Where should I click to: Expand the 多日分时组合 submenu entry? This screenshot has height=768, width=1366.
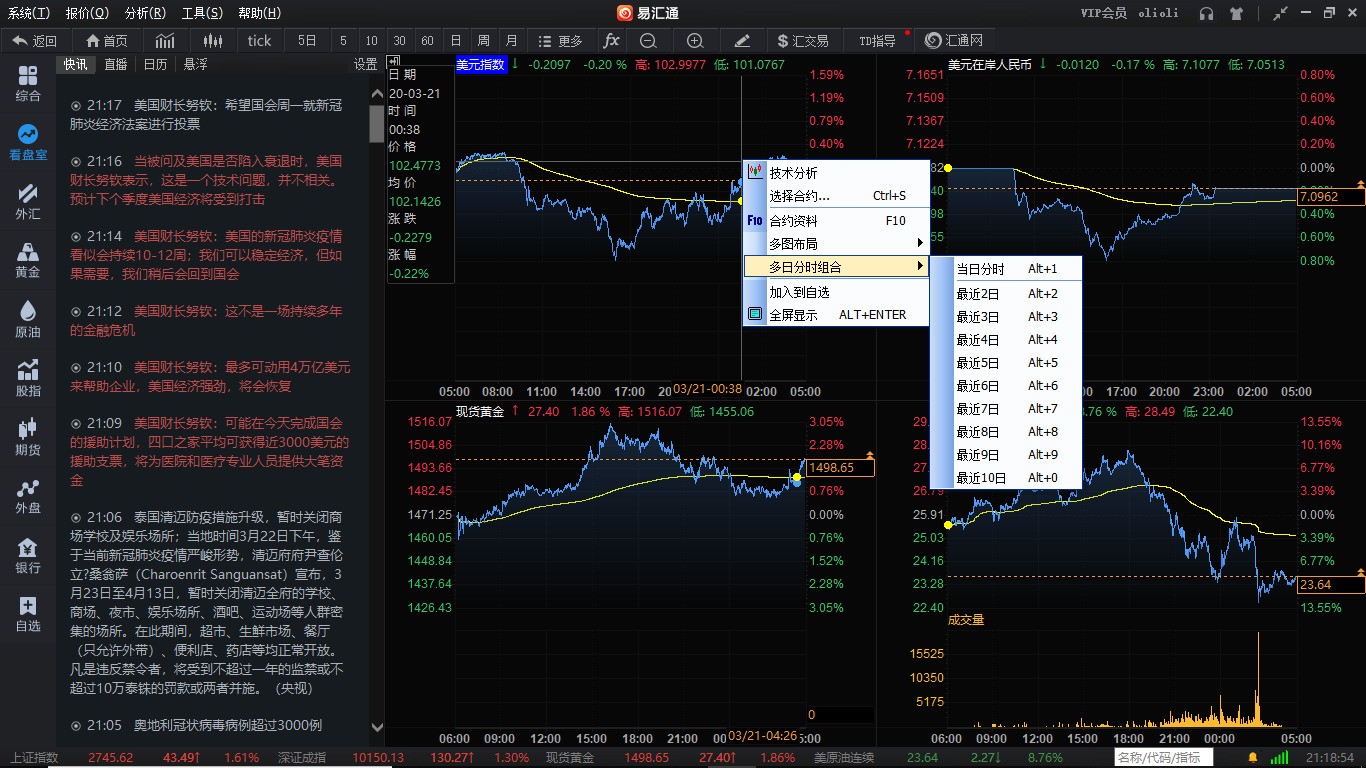[836, 267]
